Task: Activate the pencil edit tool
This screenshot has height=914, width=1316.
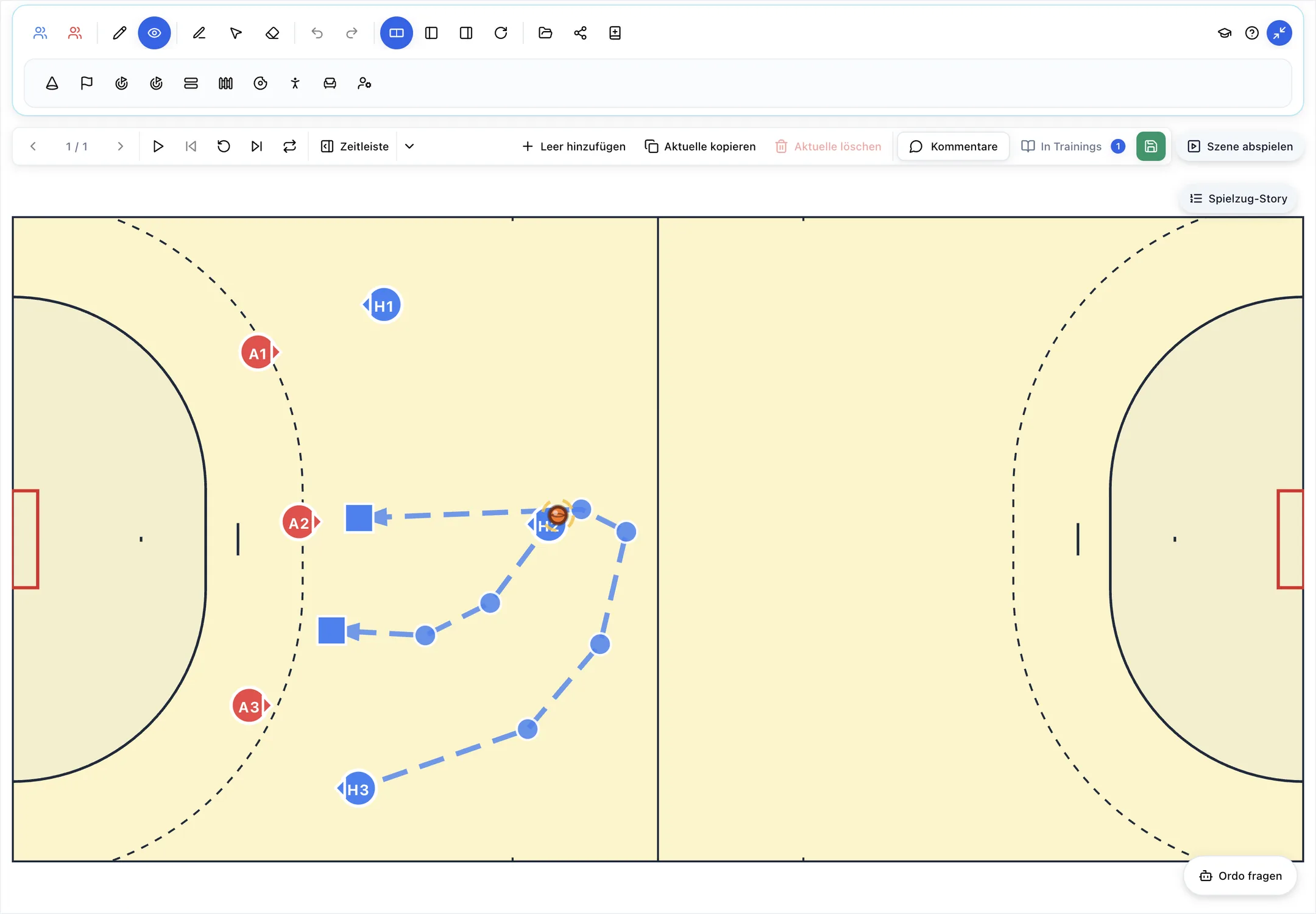Action: click(x=119, y=33)
